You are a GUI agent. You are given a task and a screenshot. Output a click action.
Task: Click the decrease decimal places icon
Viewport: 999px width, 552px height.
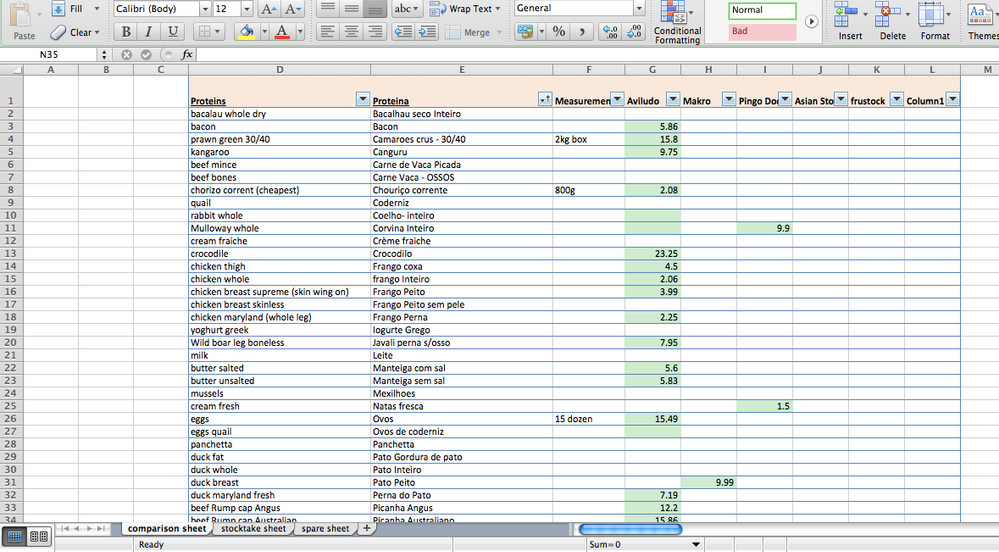tap(634, 31)
